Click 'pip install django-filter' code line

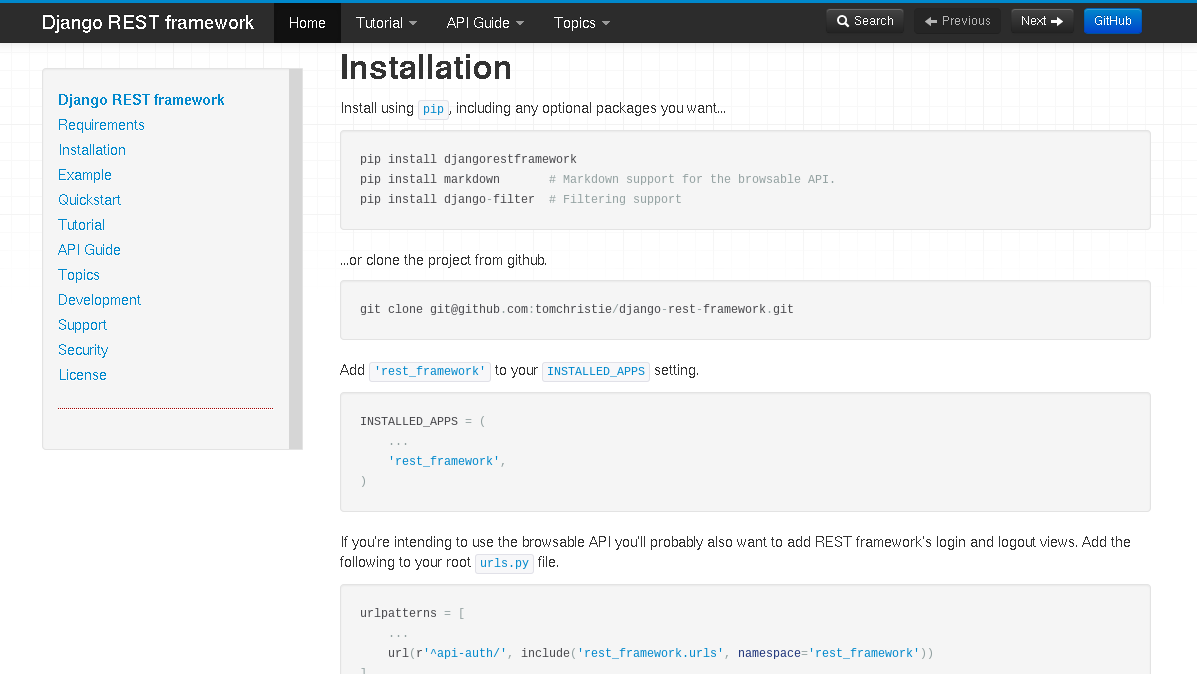[x=447, y=199]
